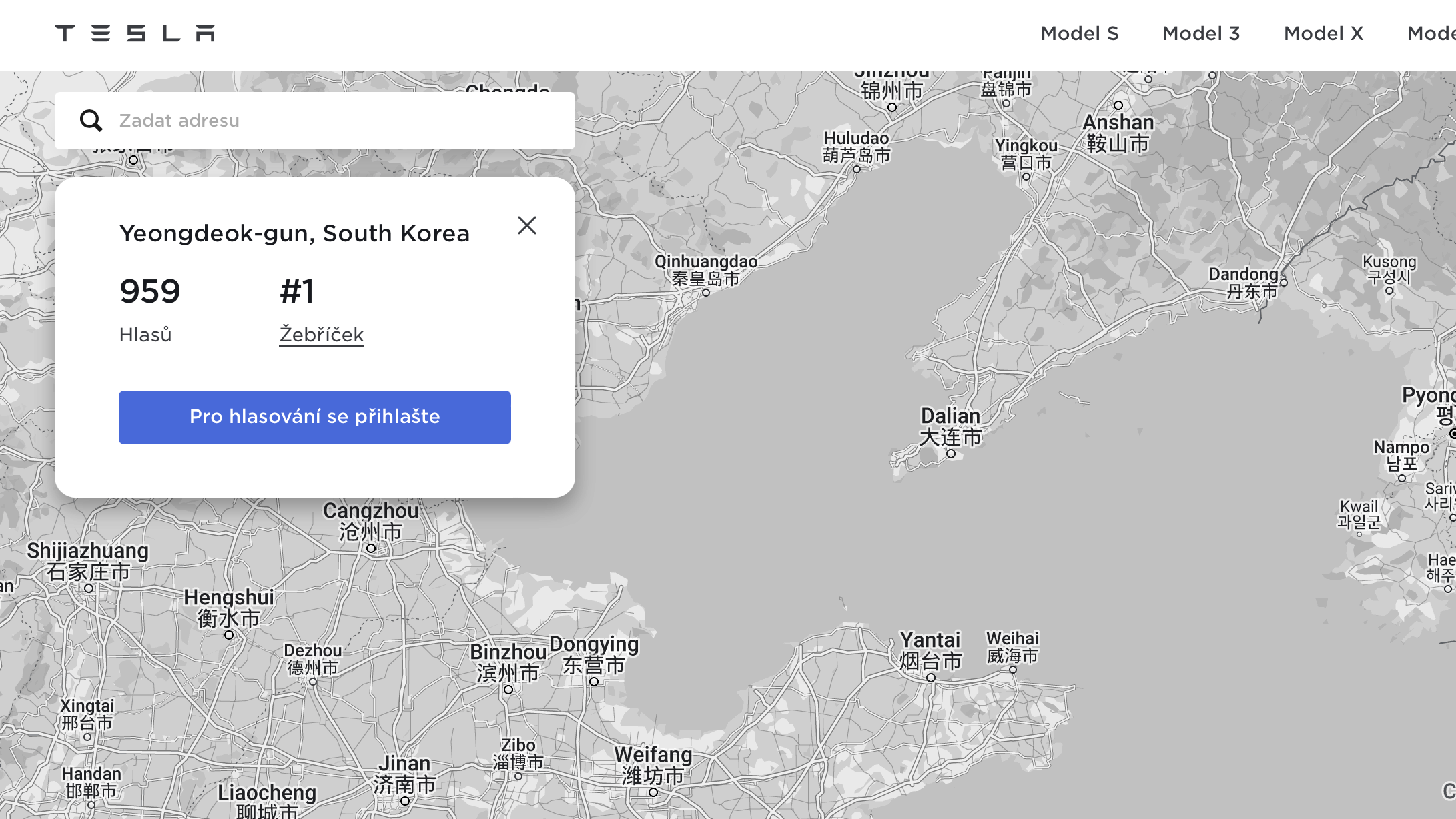Open the Model 3 menu item

(1200, 33)
